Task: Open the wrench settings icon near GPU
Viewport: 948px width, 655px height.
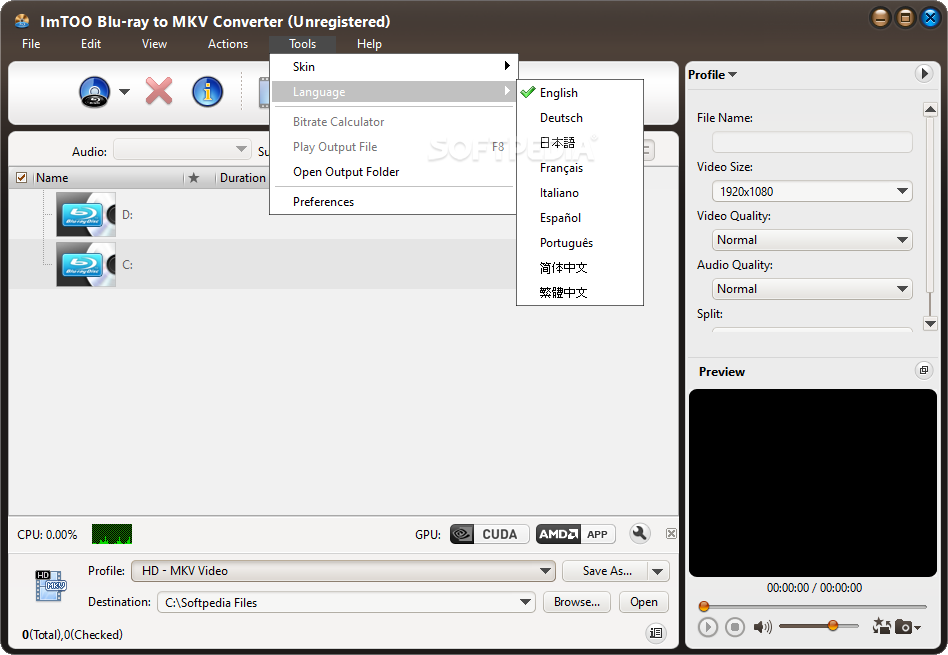Action: pyautogui.click(x=640, y=533)
